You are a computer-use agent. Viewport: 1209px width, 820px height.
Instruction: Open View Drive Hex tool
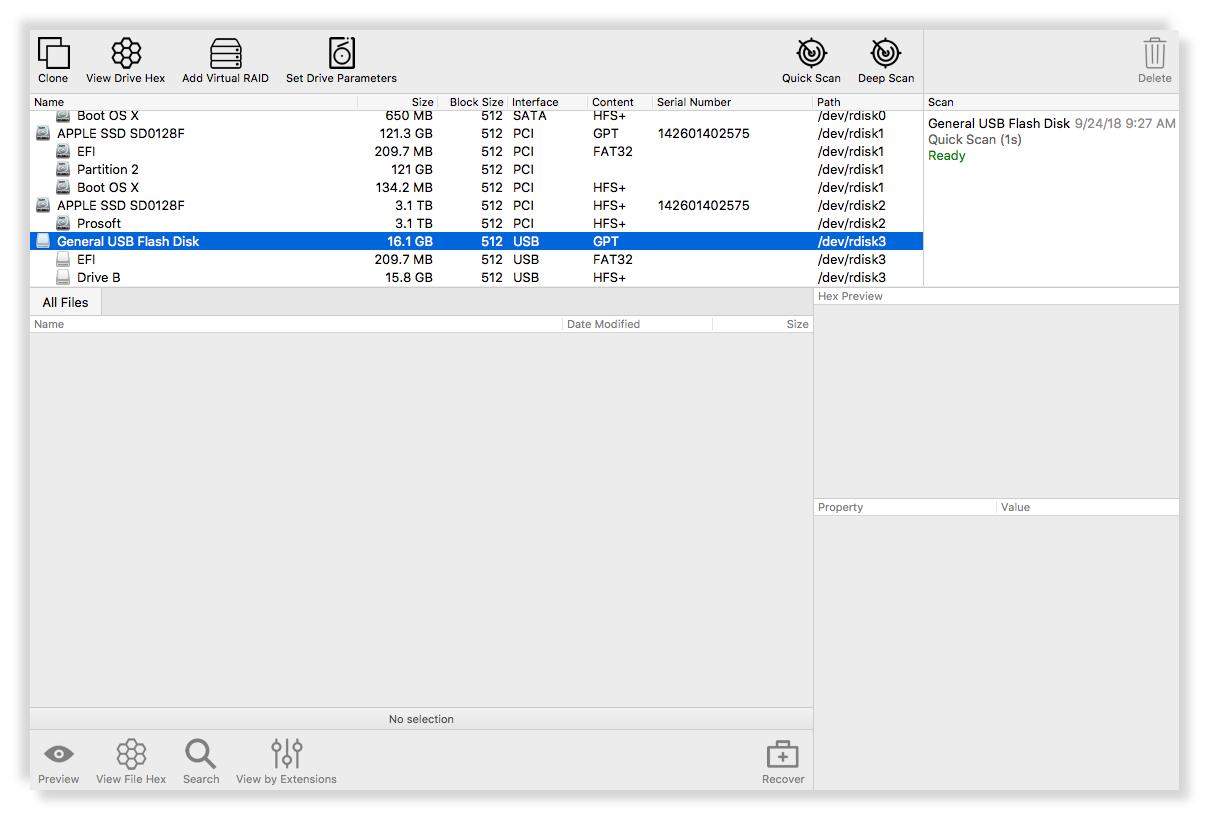126,54
